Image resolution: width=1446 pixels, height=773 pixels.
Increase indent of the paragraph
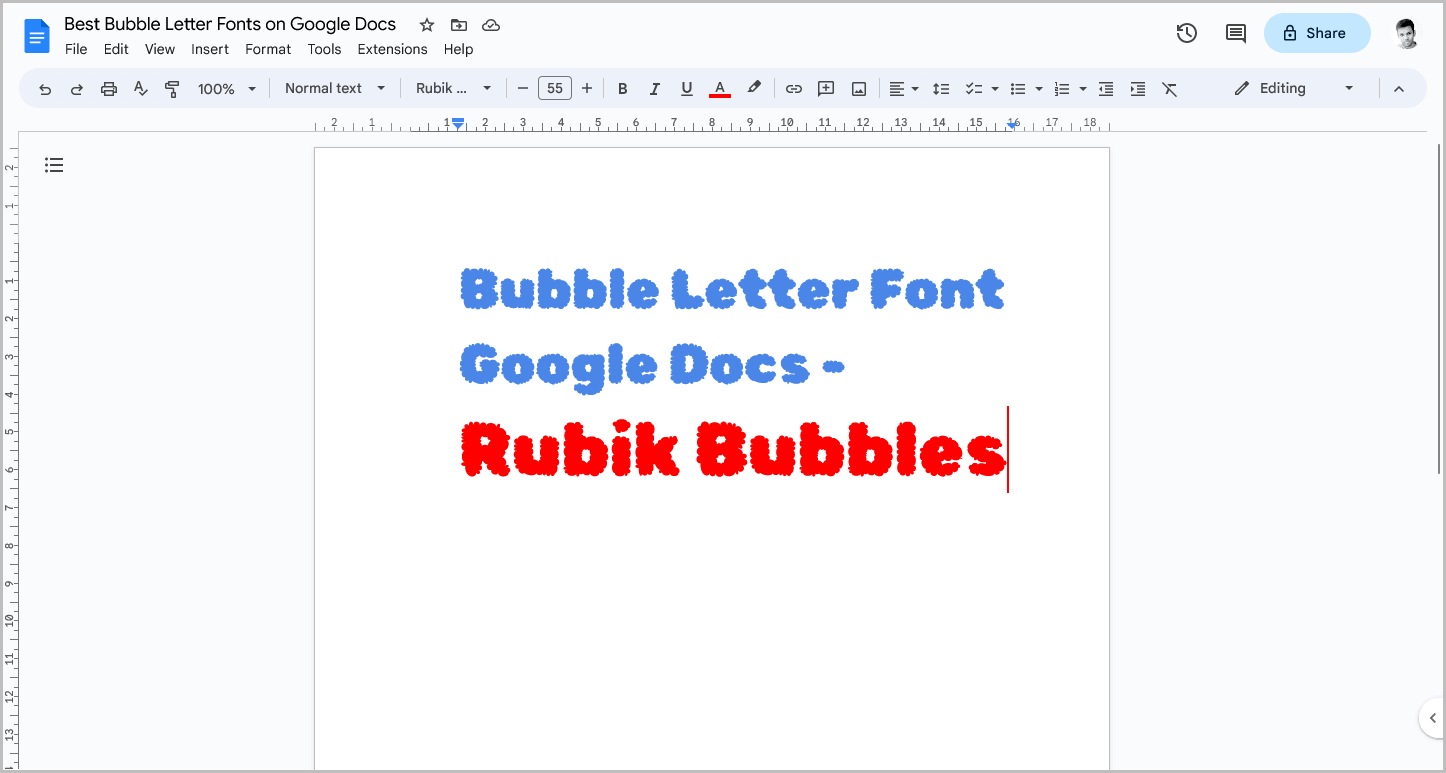[x=1138, y=89]
